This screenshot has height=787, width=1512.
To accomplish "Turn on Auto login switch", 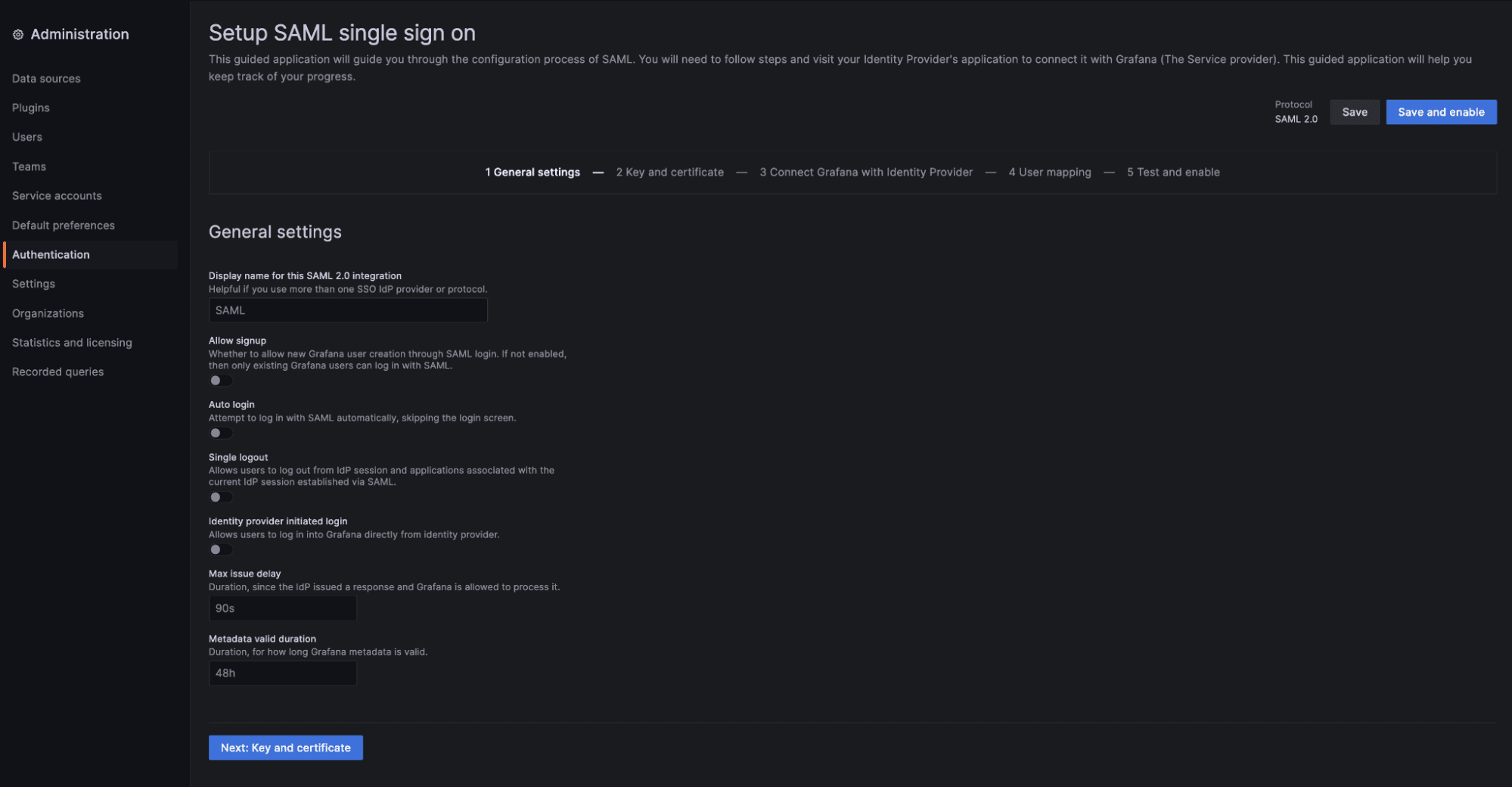I will pos(221,433).
